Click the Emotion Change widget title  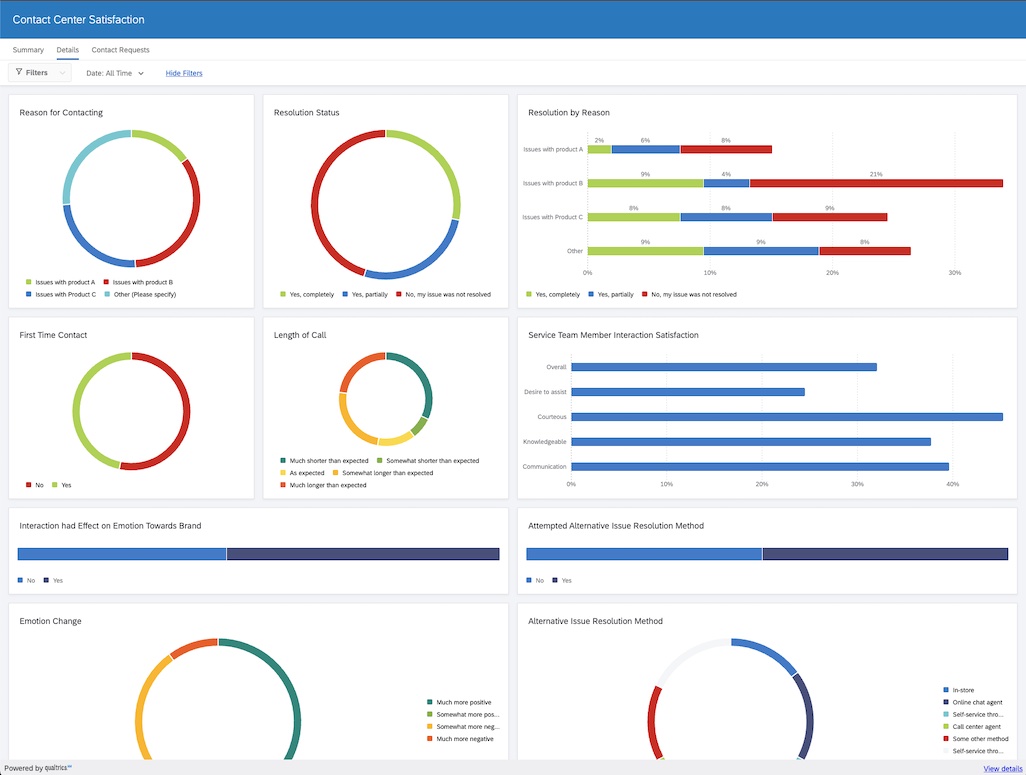50,621
